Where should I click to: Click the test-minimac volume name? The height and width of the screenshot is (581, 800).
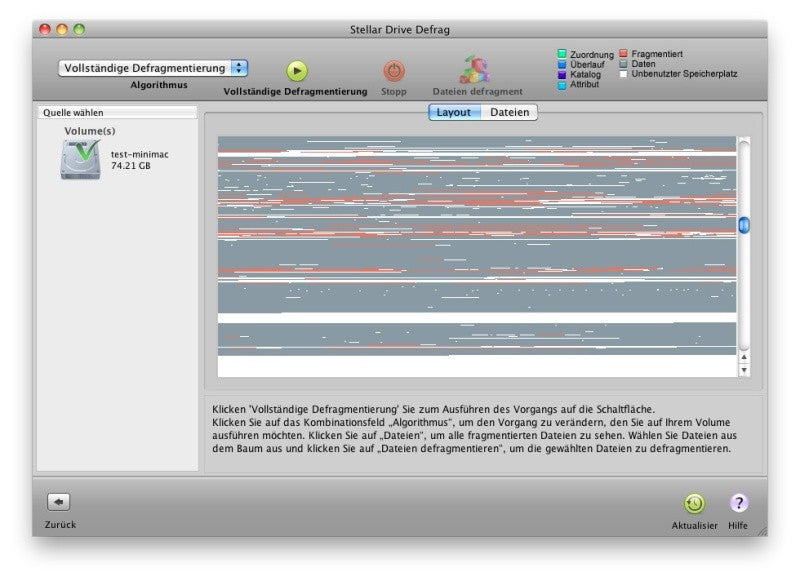pyautogui.click(x=140, y=154)
